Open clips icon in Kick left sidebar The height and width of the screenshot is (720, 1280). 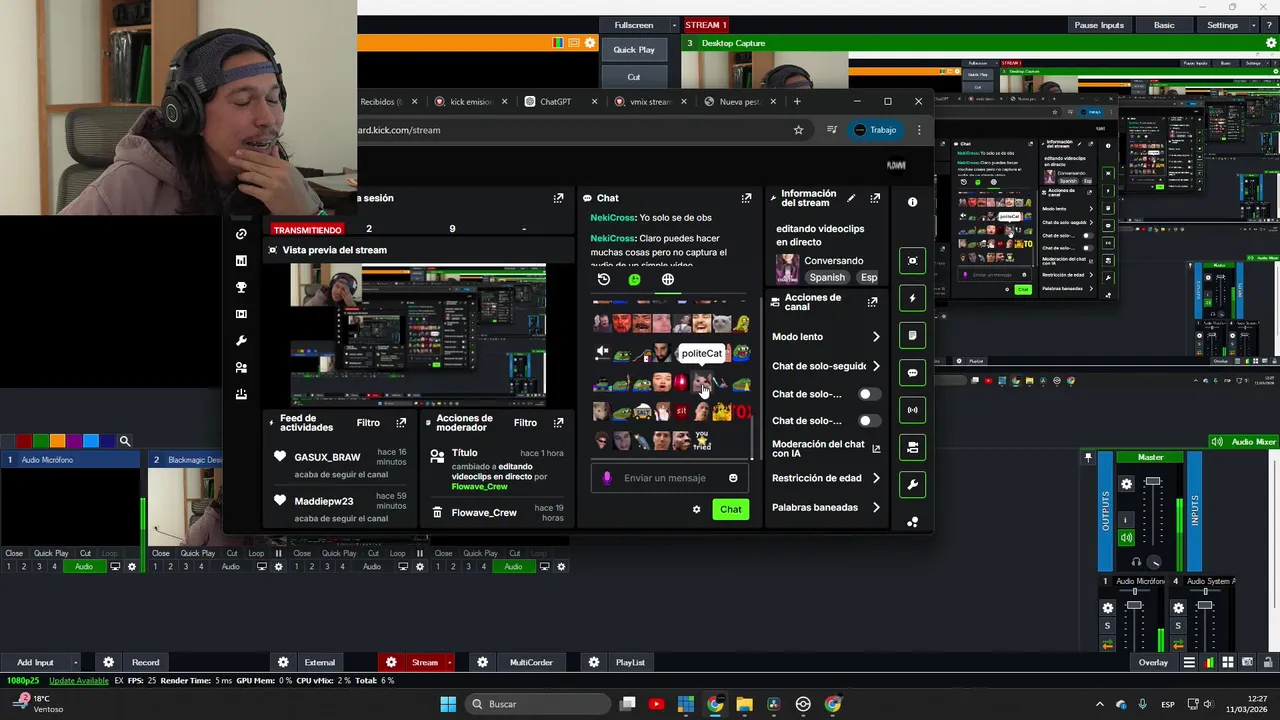(x=241, y=314)
